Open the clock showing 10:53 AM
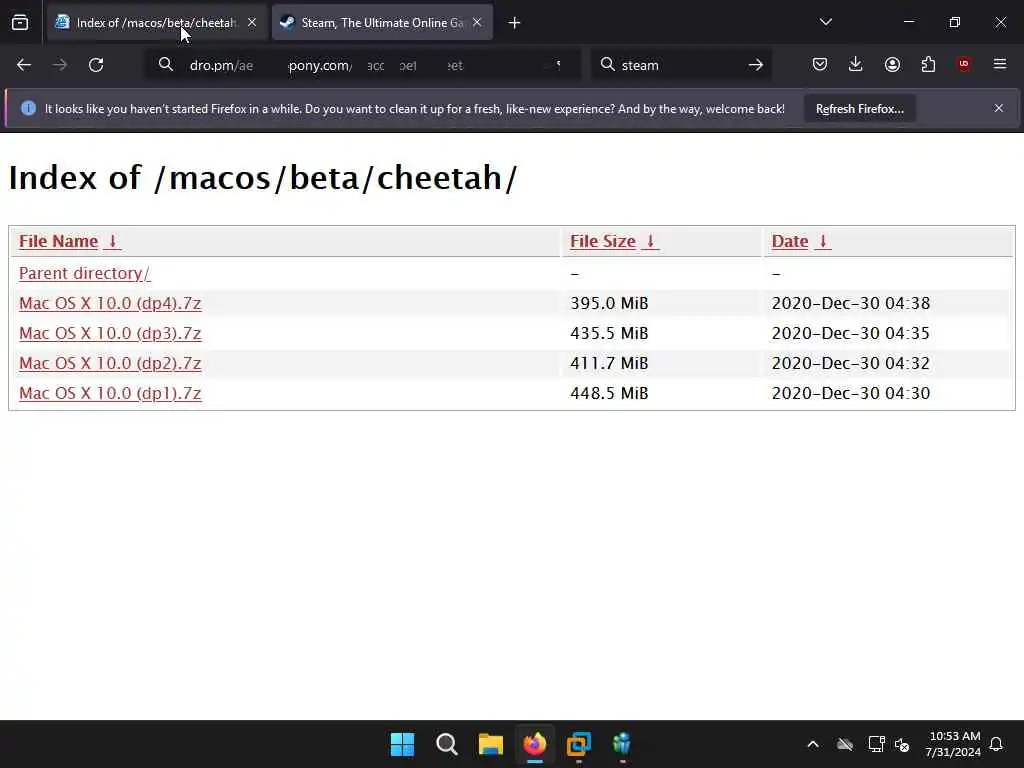1024x768 pixels. tap(953, 744)
